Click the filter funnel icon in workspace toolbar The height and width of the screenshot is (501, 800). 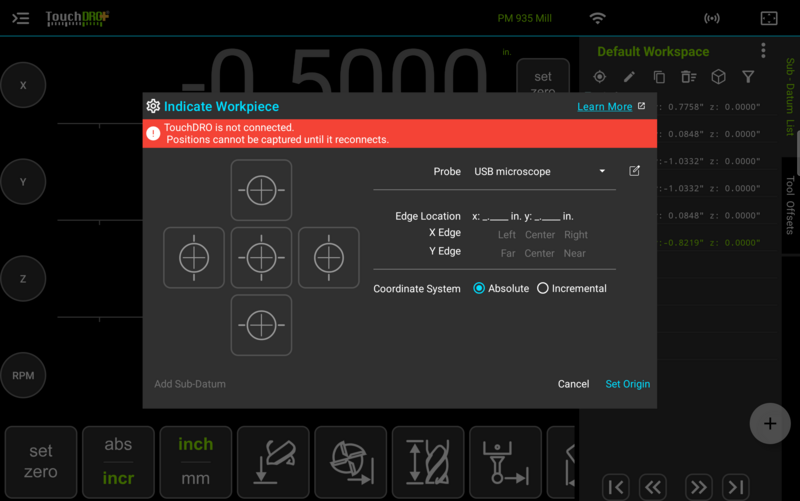(748, 77)
